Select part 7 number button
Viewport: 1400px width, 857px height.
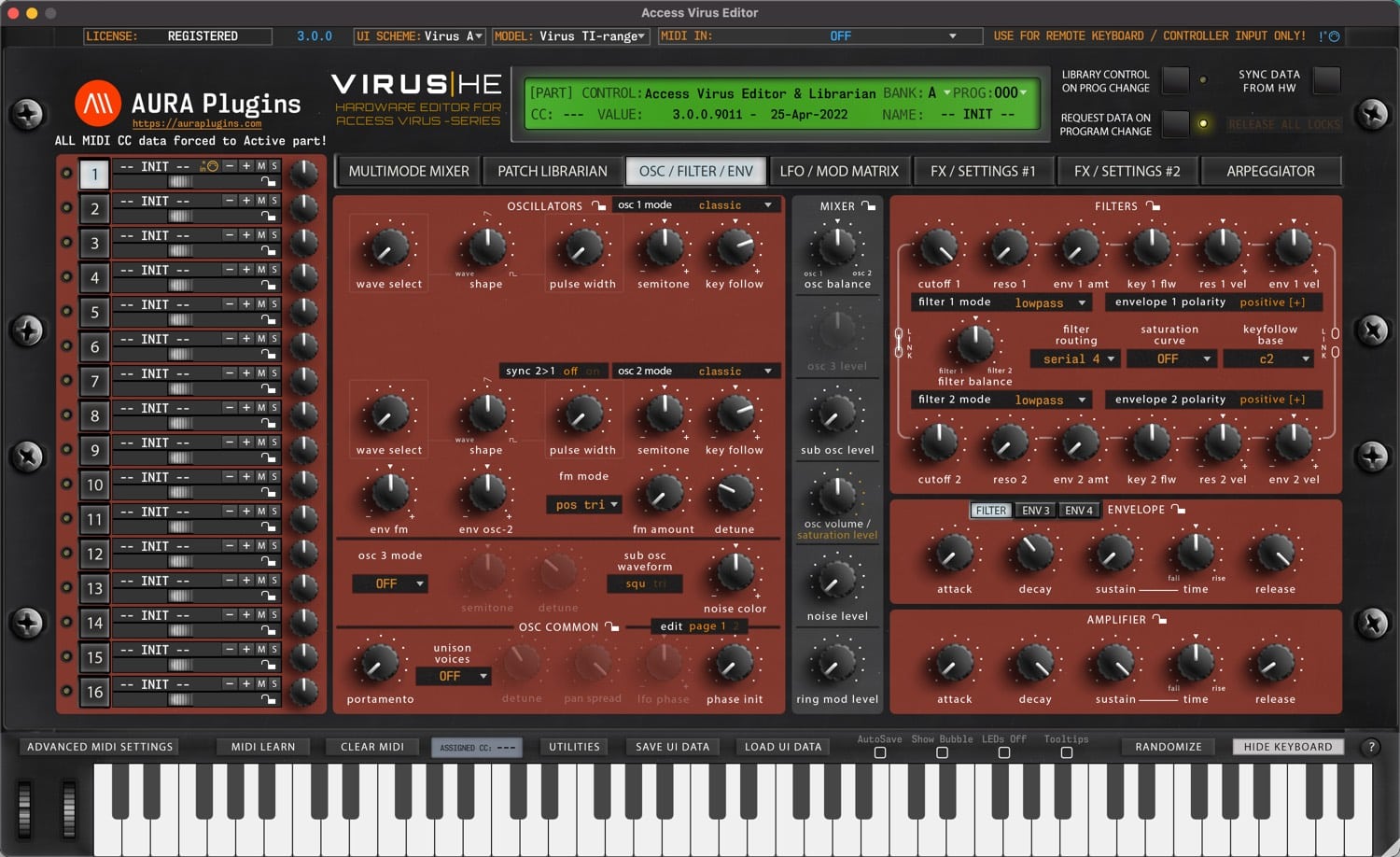click(94, 381)
